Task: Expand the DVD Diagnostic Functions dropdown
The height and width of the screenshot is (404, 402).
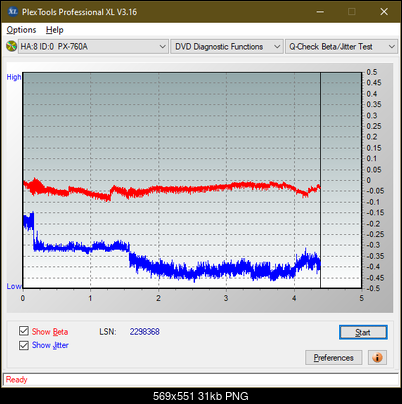Action: [x=227, y=47]
